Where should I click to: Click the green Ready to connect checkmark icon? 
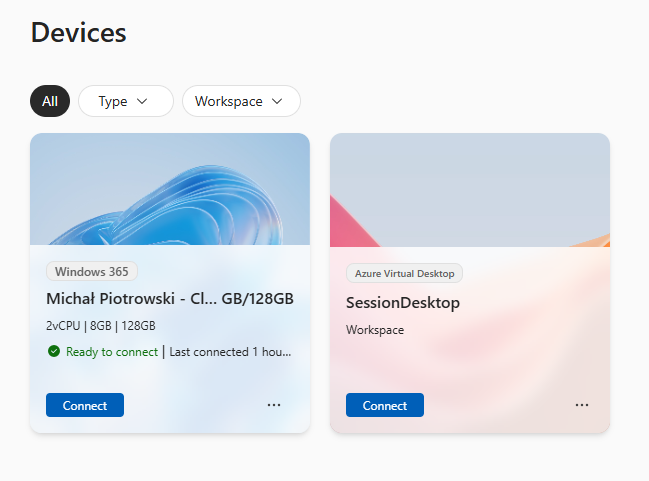[x=54, y=351]
